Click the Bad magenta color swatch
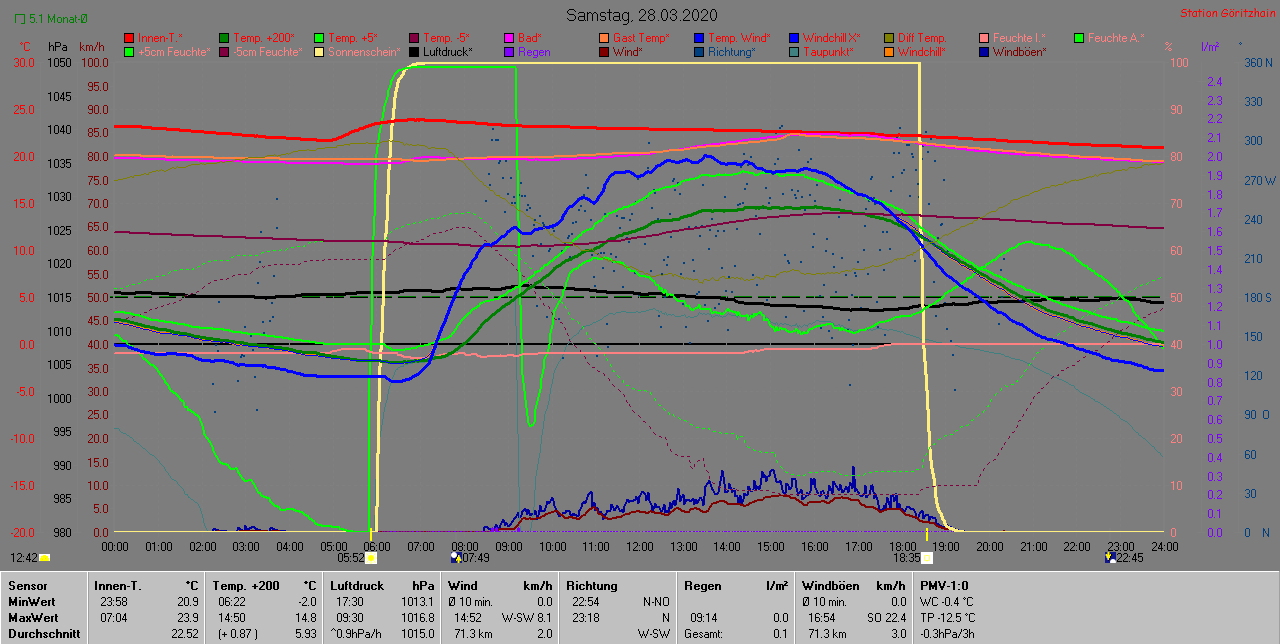 pyautogui.click(x=509, y=38)
